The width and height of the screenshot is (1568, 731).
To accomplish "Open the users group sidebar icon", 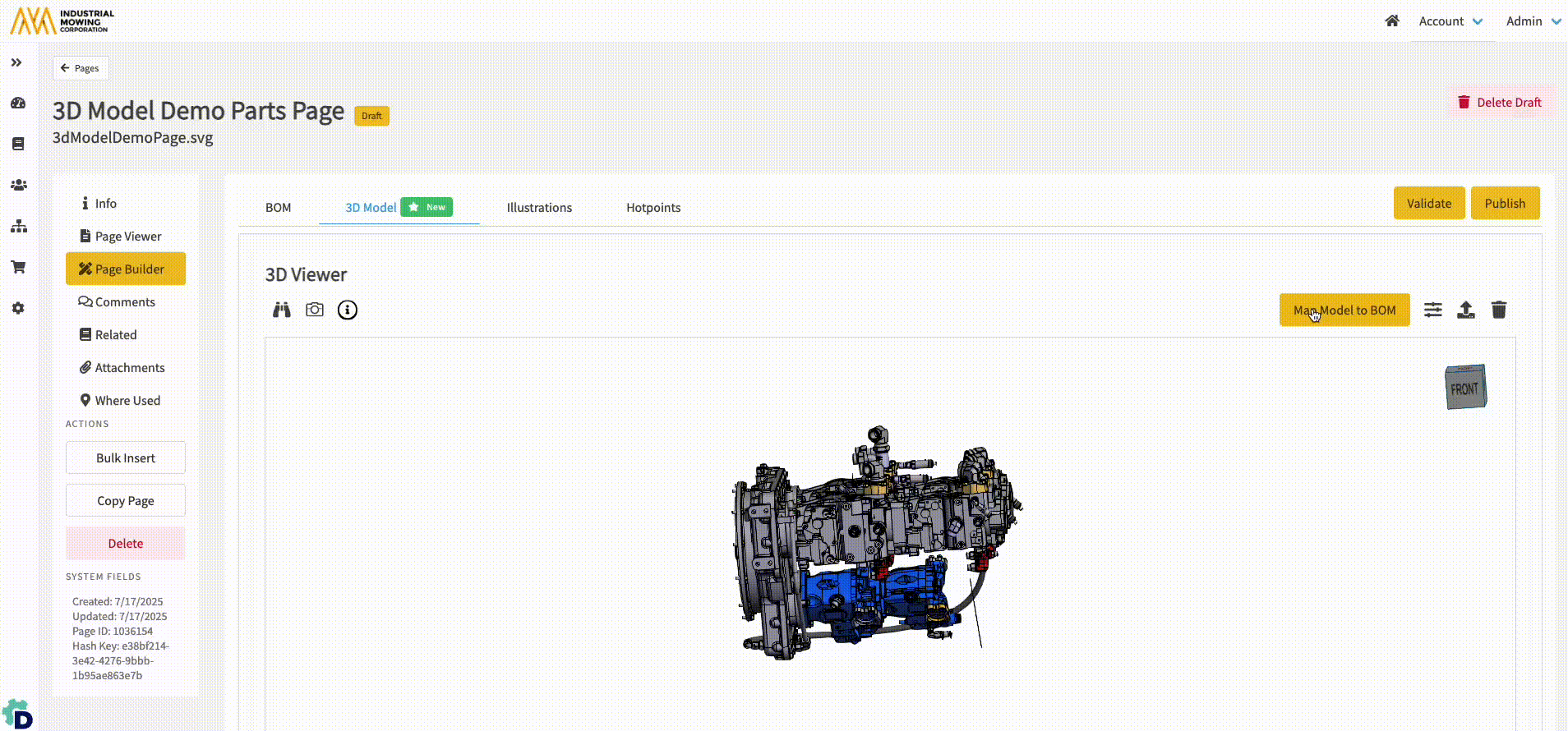I will 18,185.
